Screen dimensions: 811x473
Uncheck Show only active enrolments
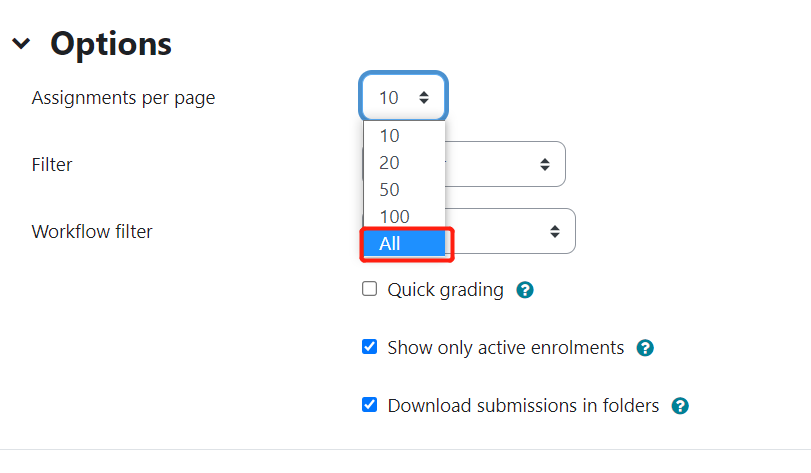pyautogui.click(x=369, y=347)
